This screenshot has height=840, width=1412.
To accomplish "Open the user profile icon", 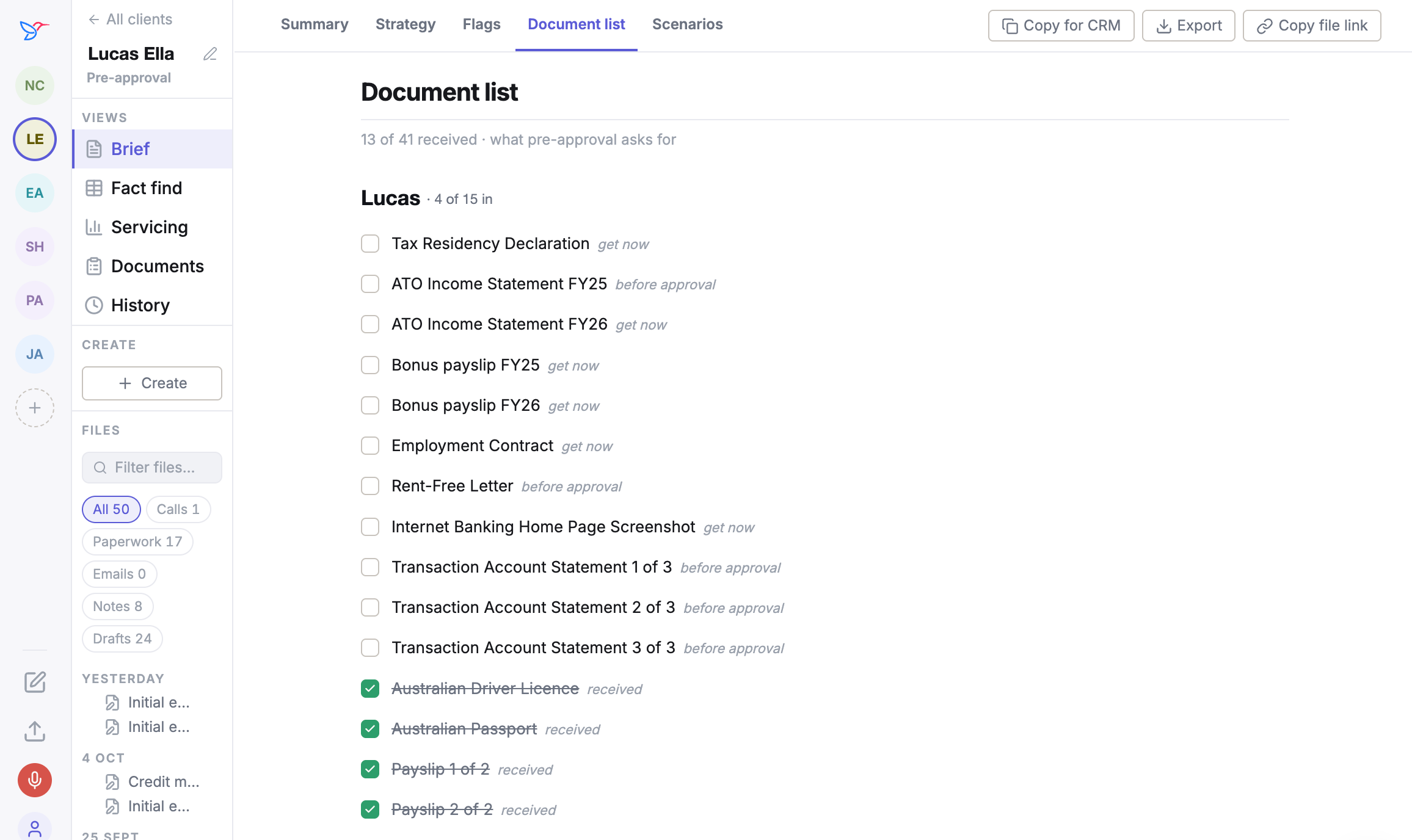I will (x=35, y=828).
